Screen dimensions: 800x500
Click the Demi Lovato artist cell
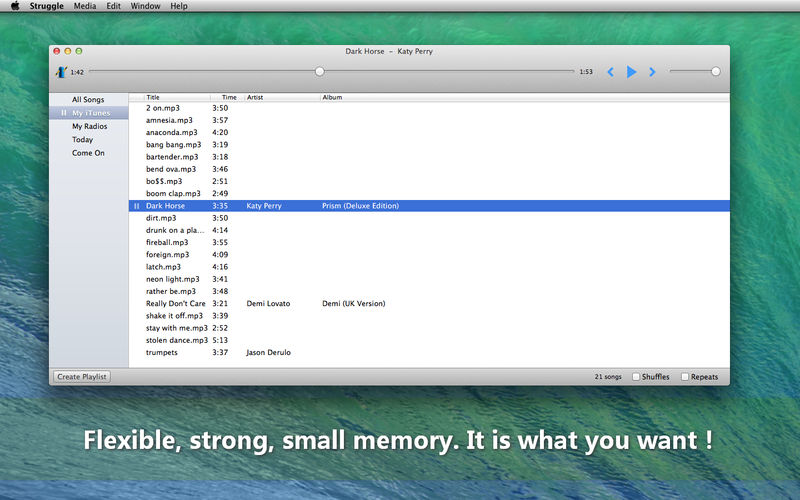pyautogui.click(x=268, y=304)
